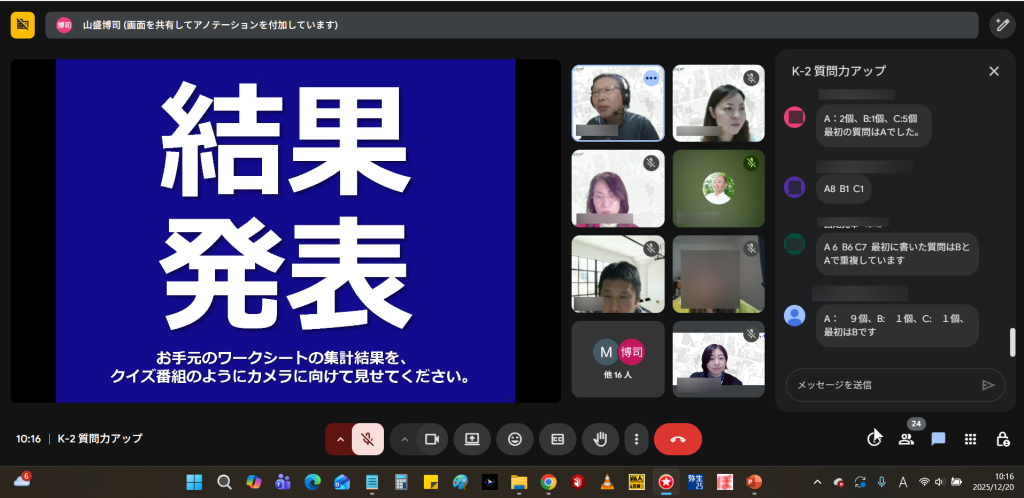Image resolution: width=1024 pixels, height=498 pixels.
Task: Click the present screen icon
Action: 472,439
